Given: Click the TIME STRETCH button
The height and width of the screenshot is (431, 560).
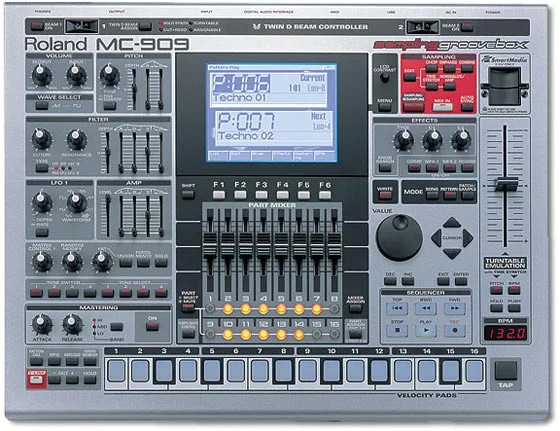Looking at the screenshot, I should [432, 86].
